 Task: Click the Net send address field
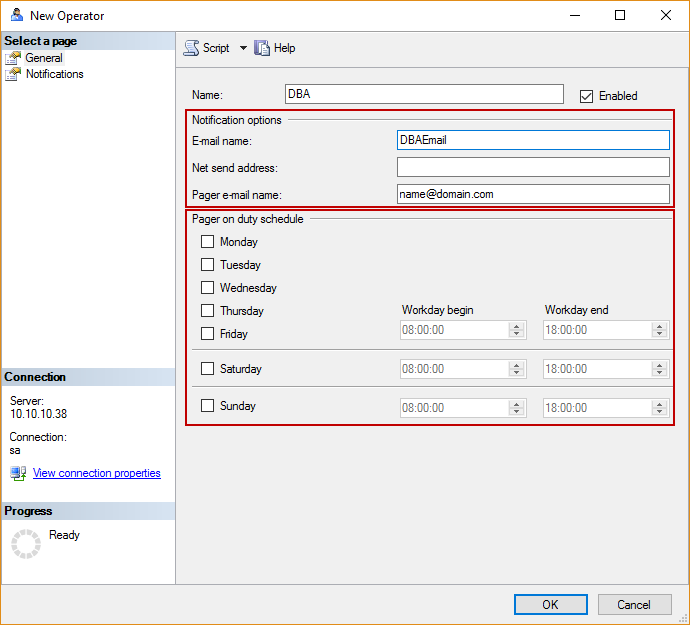coord(533,167)
